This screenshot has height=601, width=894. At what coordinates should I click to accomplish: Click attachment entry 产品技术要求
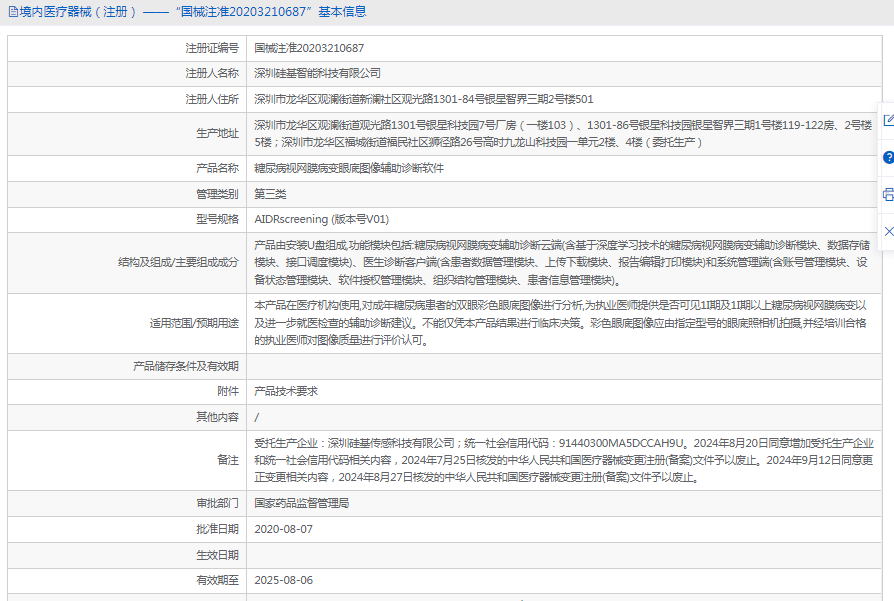286,392
